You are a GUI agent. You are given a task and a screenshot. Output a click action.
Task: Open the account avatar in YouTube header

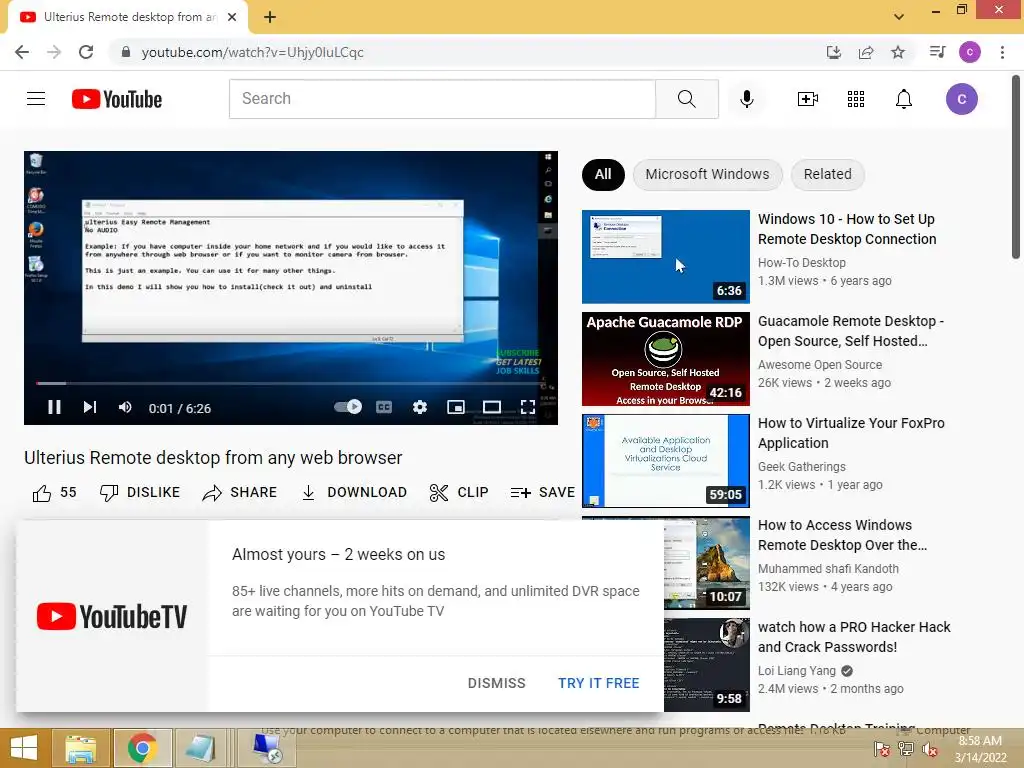[961, 99]
